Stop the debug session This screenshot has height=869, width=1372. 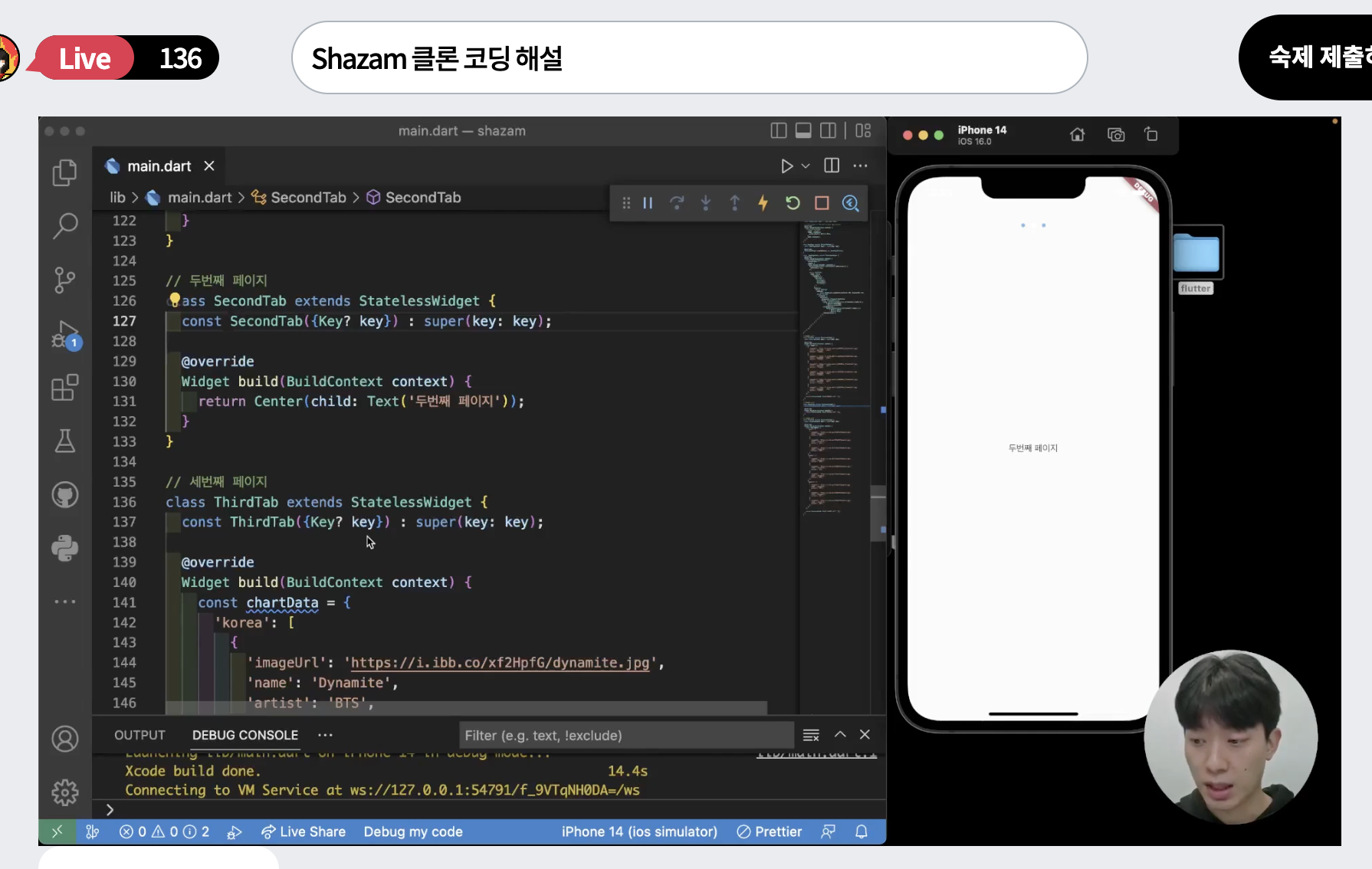(822, 203)
